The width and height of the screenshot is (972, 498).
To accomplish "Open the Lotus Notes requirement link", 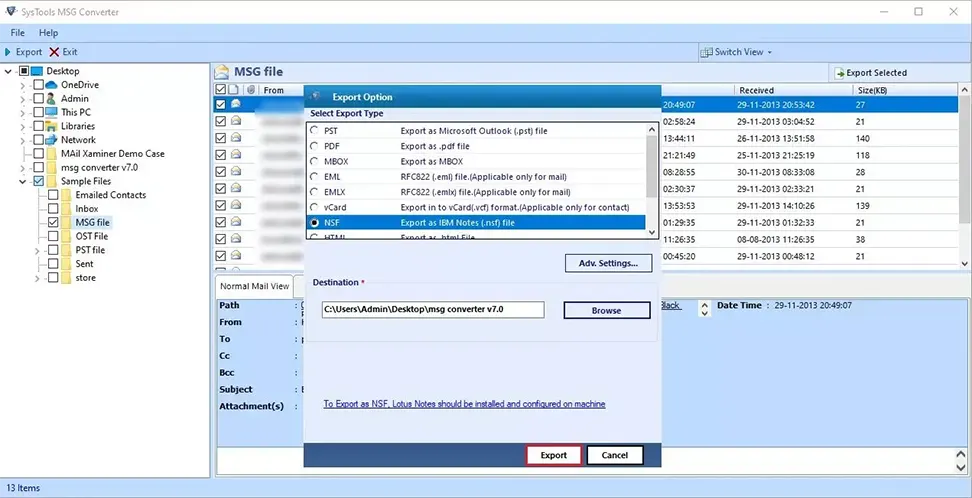I will [x=464, y=404].
